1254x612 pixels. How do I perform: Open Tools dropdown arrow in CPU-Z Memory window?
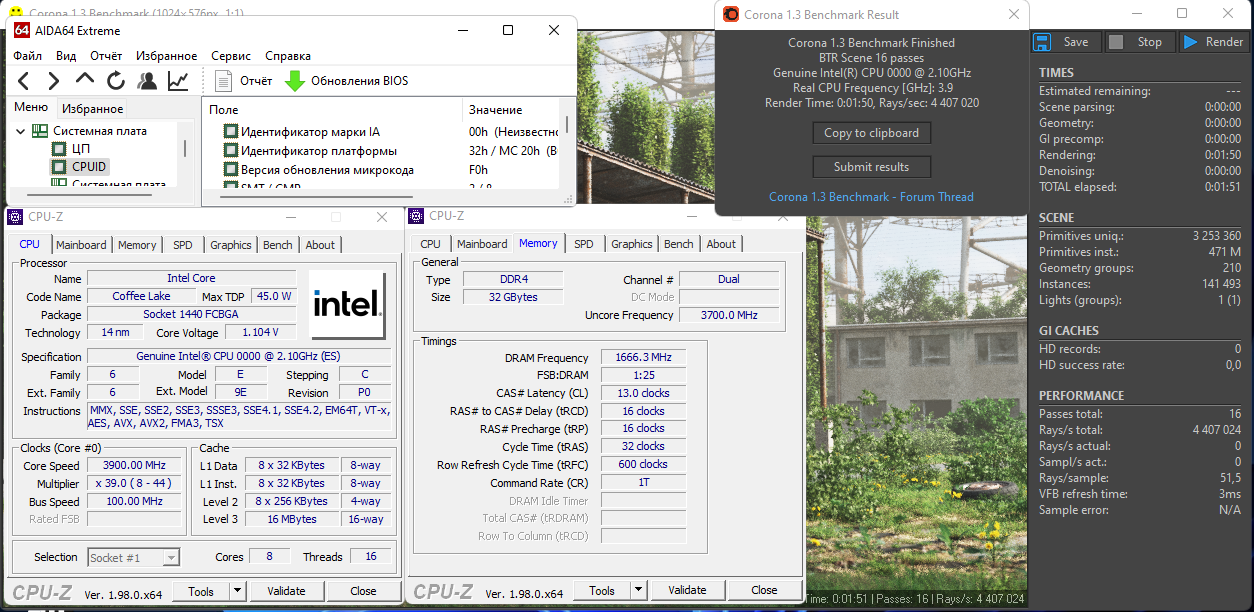(x=640, y=590)
